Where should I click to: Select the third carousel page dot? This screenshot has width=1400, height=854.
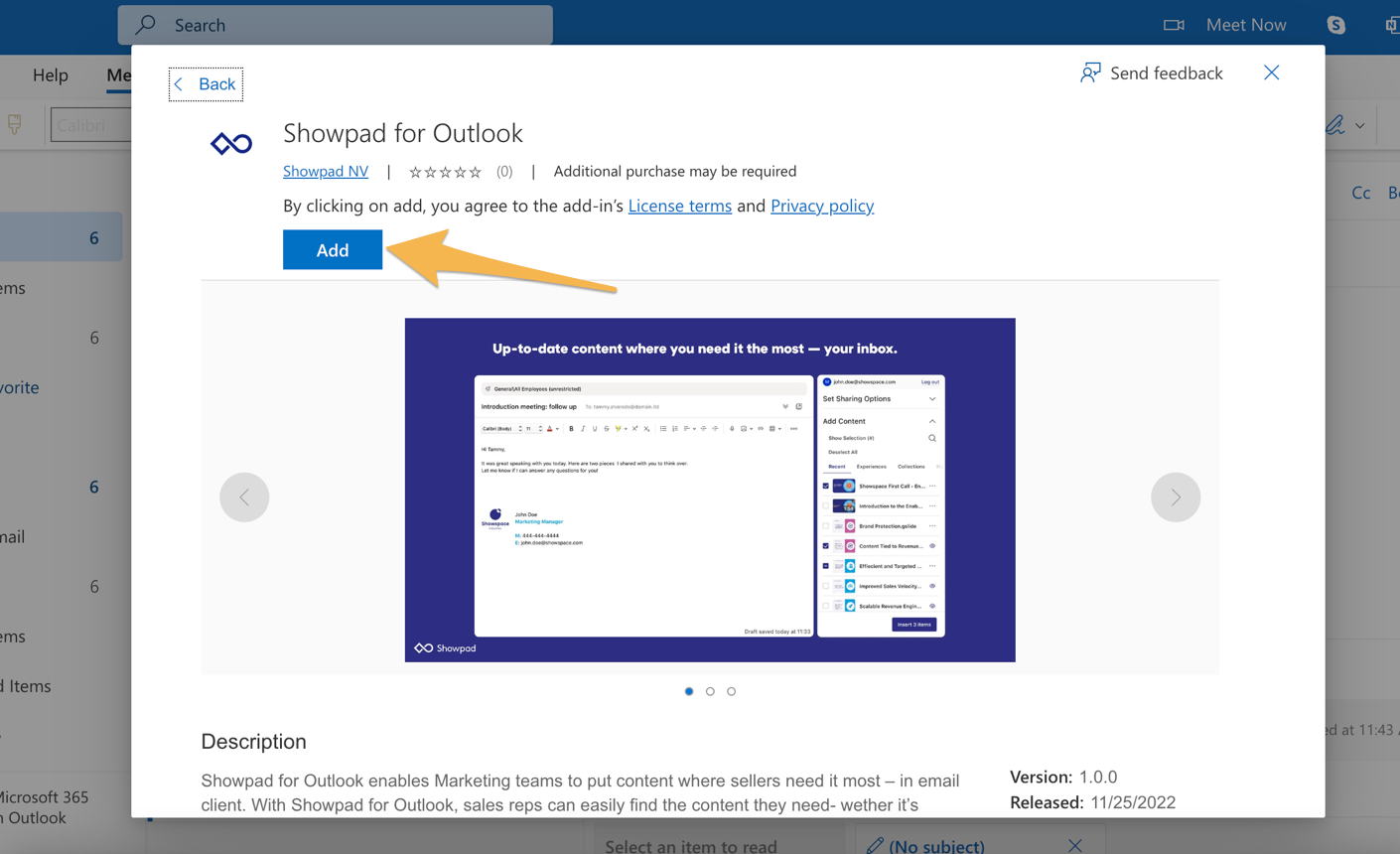732,691
